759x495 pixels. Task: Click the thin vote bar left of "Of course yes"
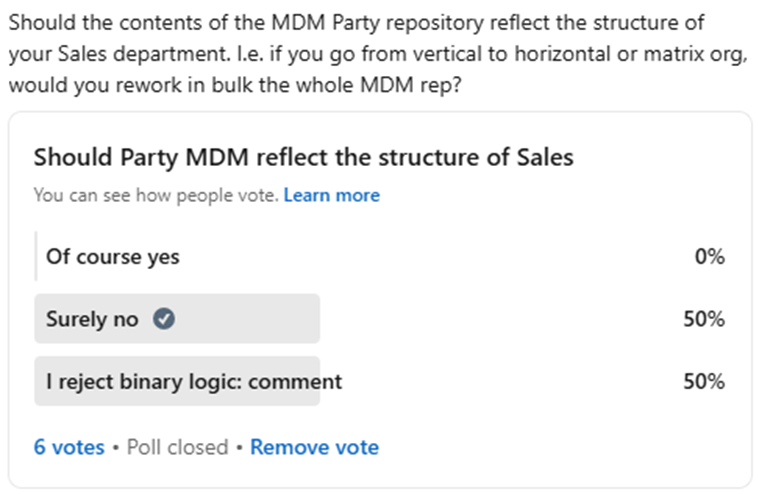click(36, 257)
